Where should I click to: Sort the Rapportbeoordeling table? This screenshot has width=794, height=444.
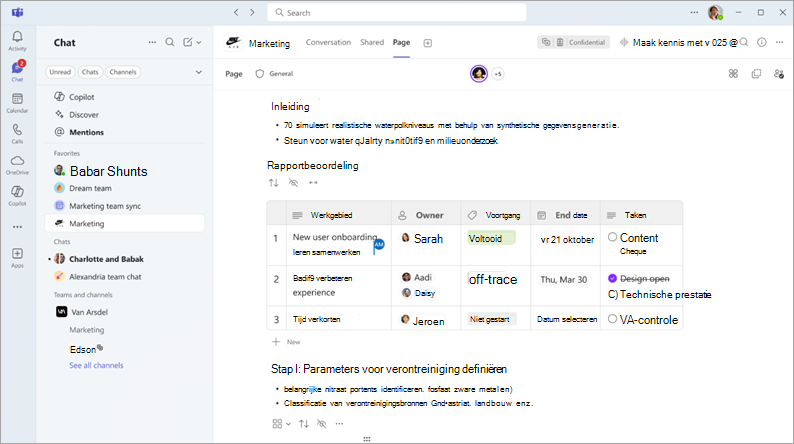tap(273, 183)
